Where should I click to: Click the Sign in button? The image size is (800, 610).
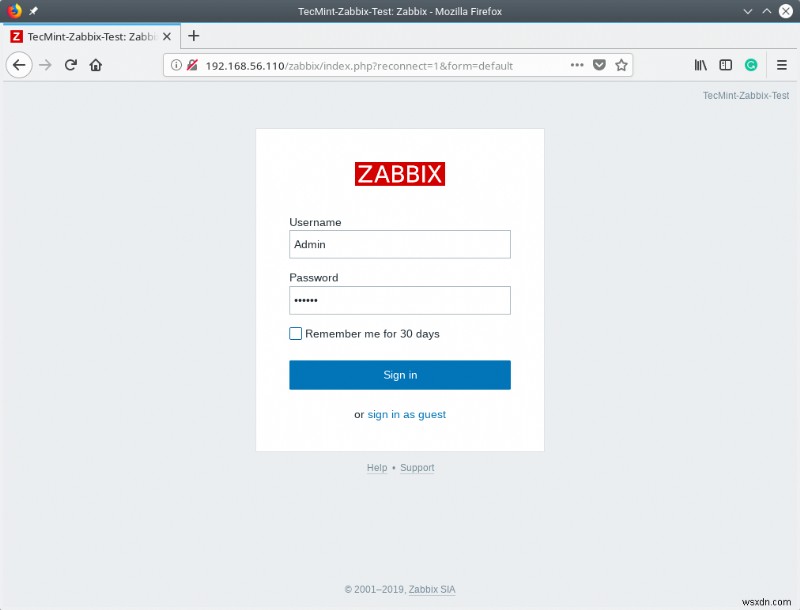400,375
